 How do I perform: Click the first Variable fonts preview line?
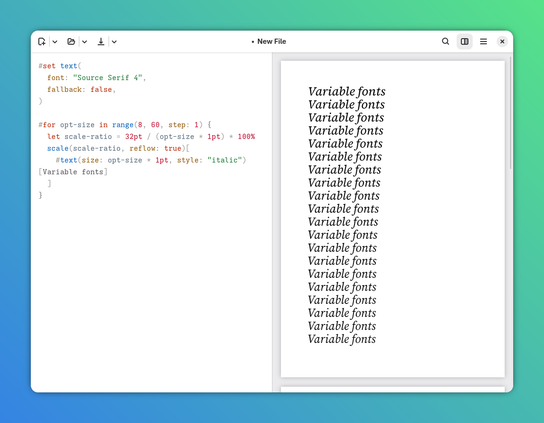[x=347, y=92]
